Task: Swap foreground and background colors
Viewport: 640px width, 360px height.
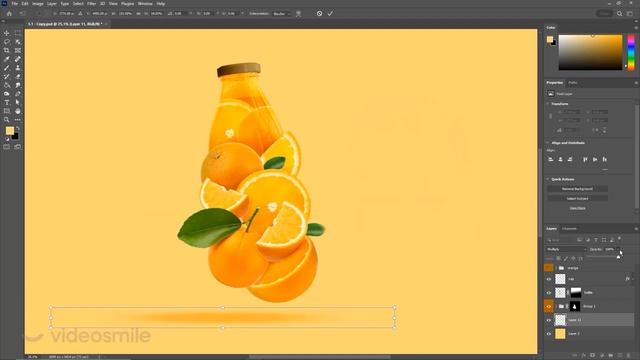Action: (17, 129)
